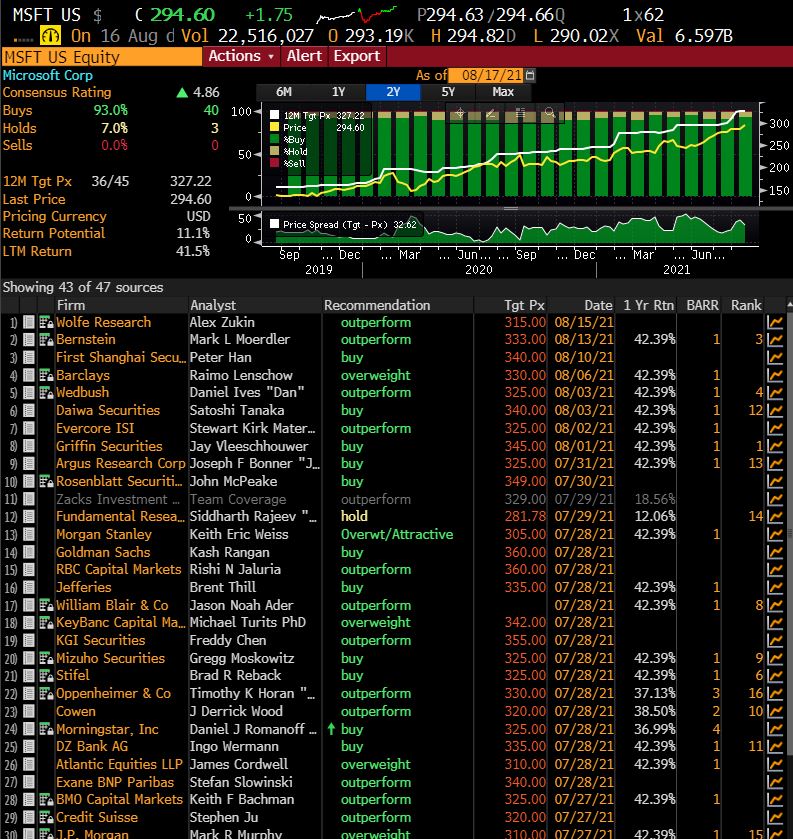This screenshot has height=839, width=793.
Task: Switch chart range to 5Y
Action: point(448,92)
